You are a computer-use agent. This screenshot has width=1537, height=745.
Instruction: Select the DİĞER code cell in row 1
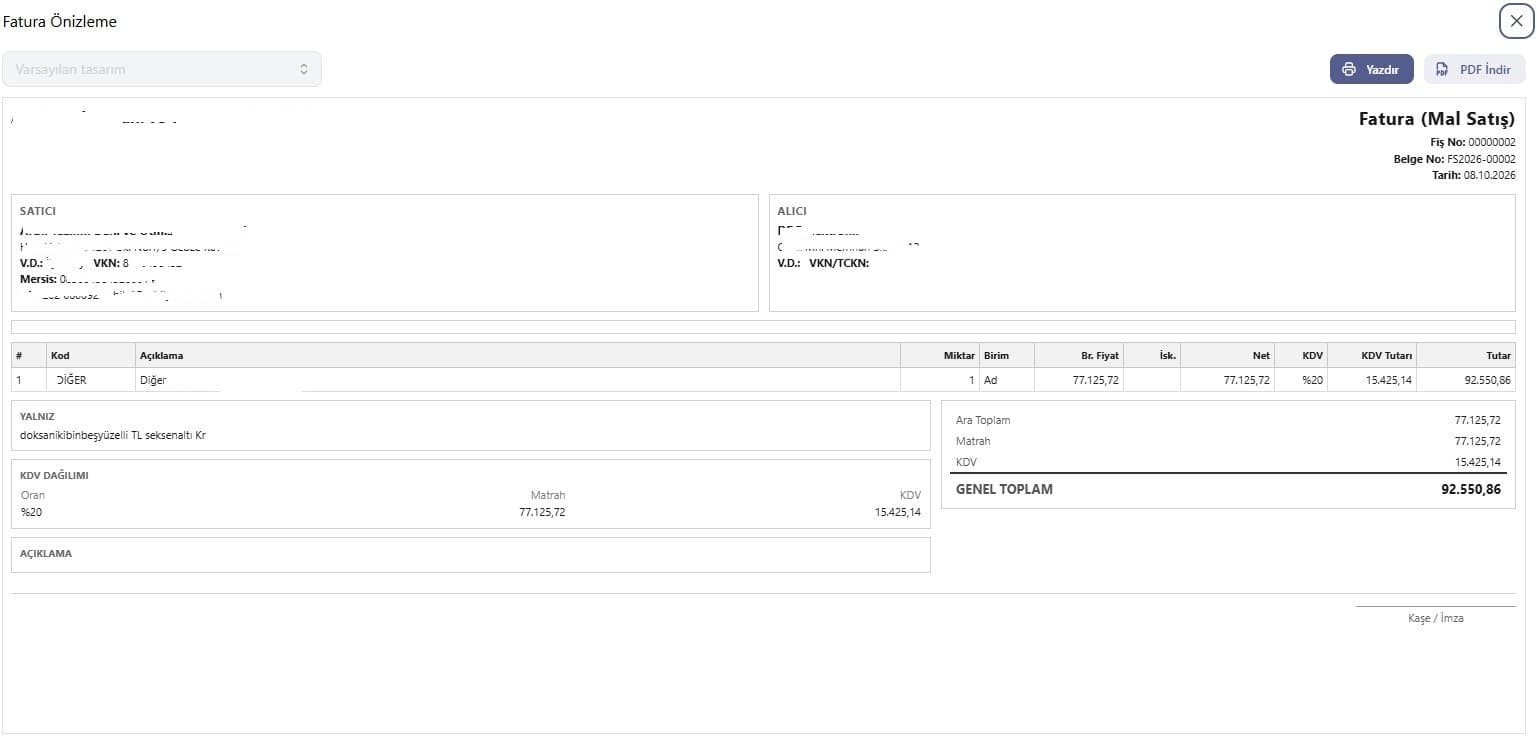coord(71,380)
